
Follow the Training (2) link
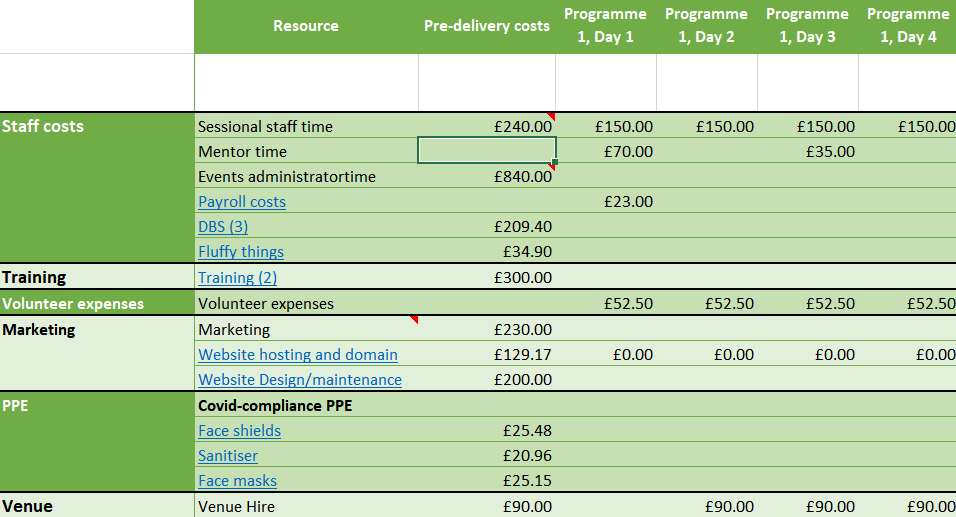click(x=237, y=278)
